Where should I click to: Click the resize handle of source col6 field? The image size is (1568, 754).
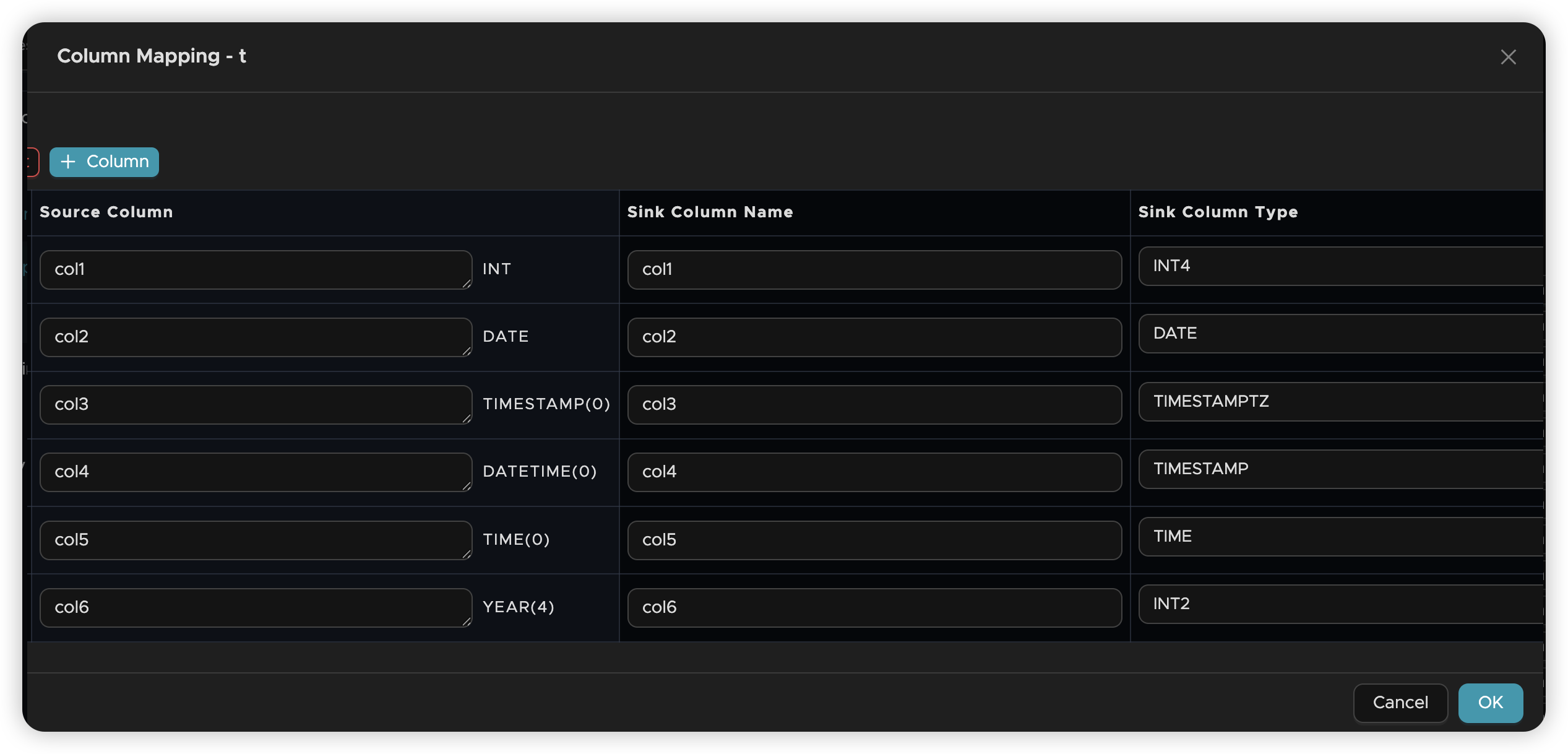tap(467, 622)
